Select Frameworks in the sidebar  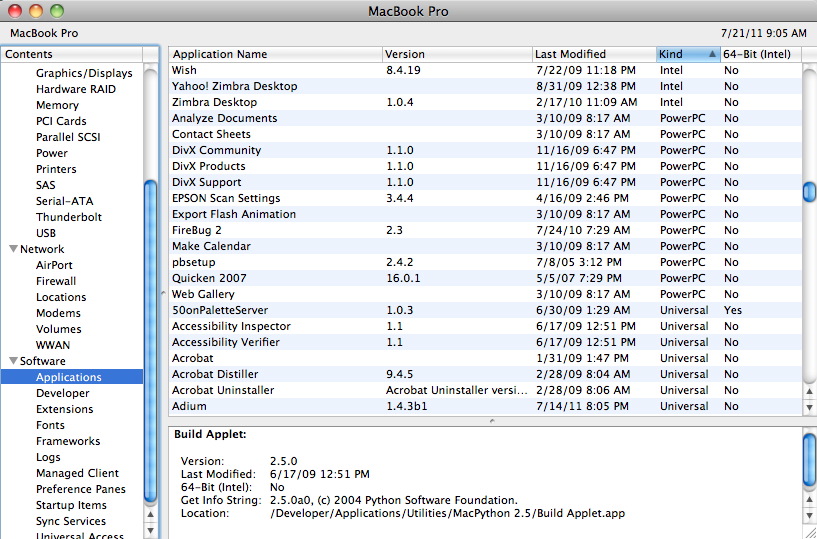(68, 441)
